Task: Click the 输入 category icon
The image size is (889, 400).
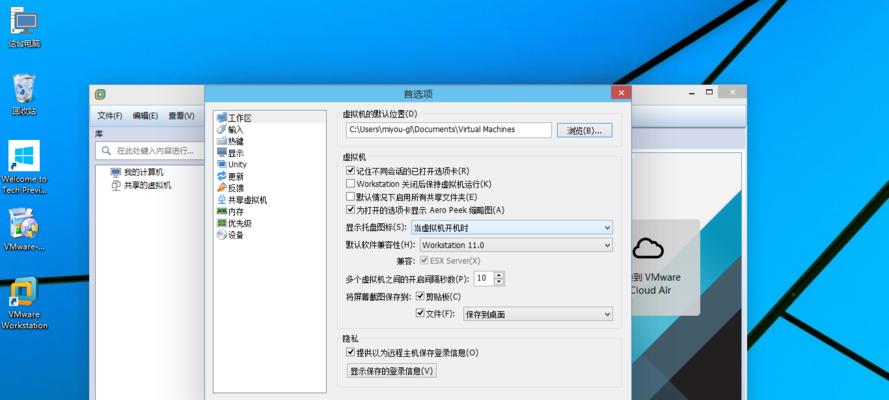Action: pos(221,130)
